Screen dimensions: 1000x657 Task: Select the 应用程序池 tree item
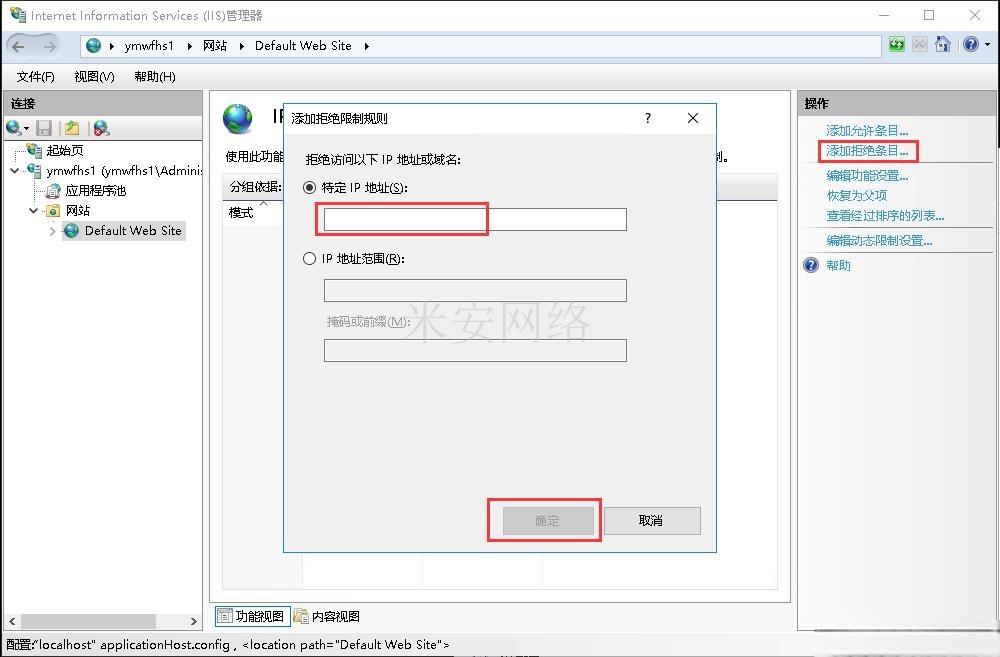[x=96, y=191]
